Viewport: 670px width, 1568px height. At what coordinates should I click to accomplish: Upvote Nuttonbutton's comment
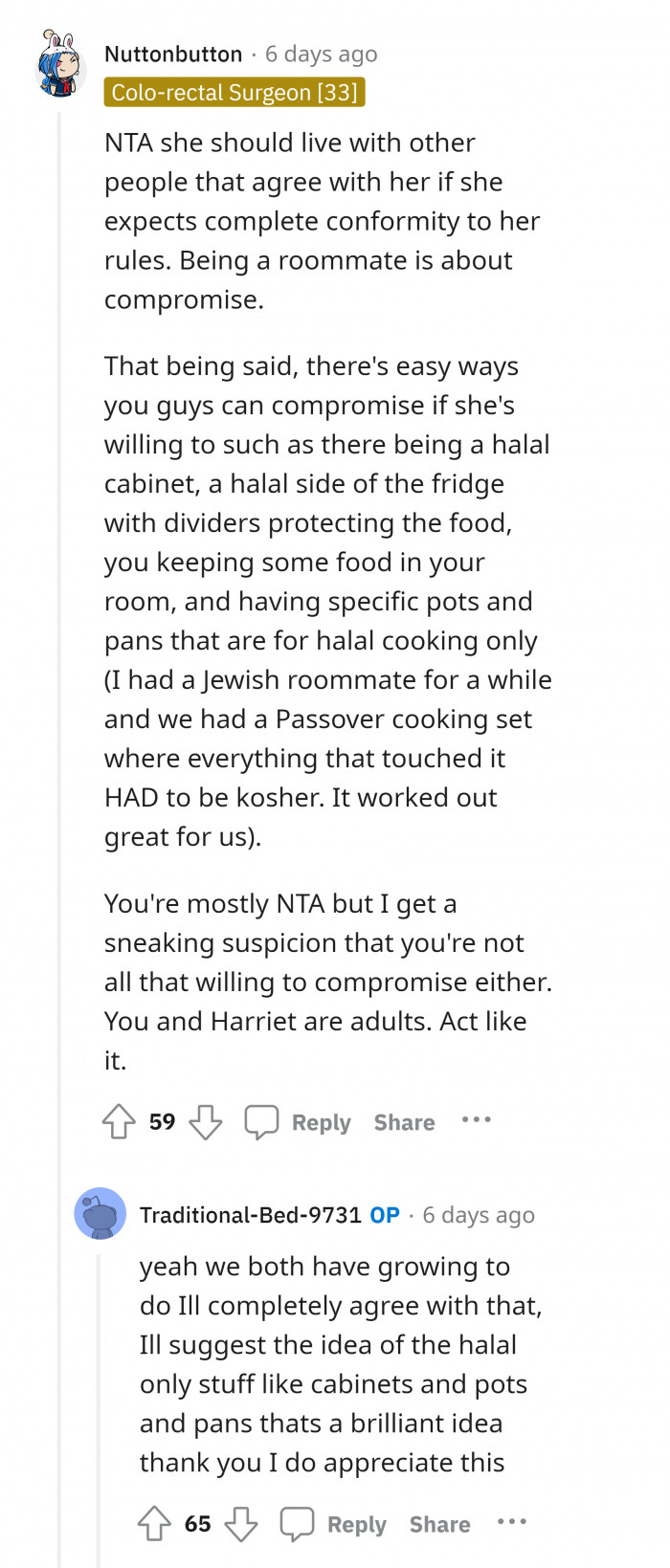119,1120
